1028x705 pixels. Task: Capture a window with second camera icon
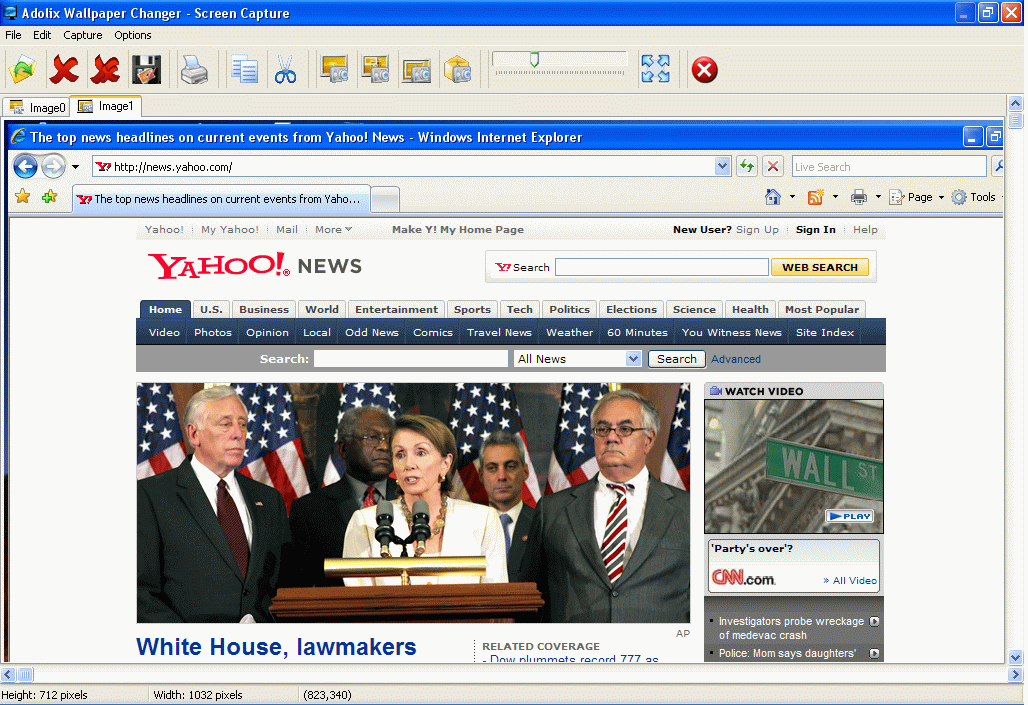pos(376,69)
